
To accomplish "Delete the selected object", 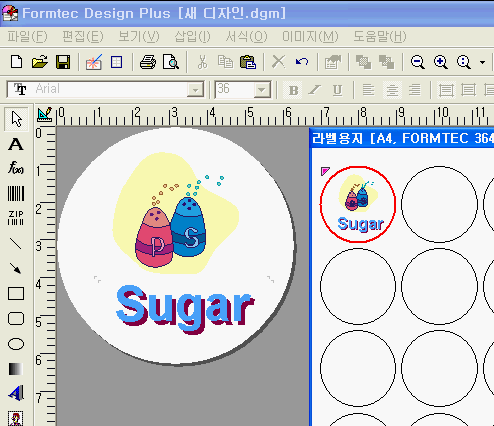I will pos(278,62).
